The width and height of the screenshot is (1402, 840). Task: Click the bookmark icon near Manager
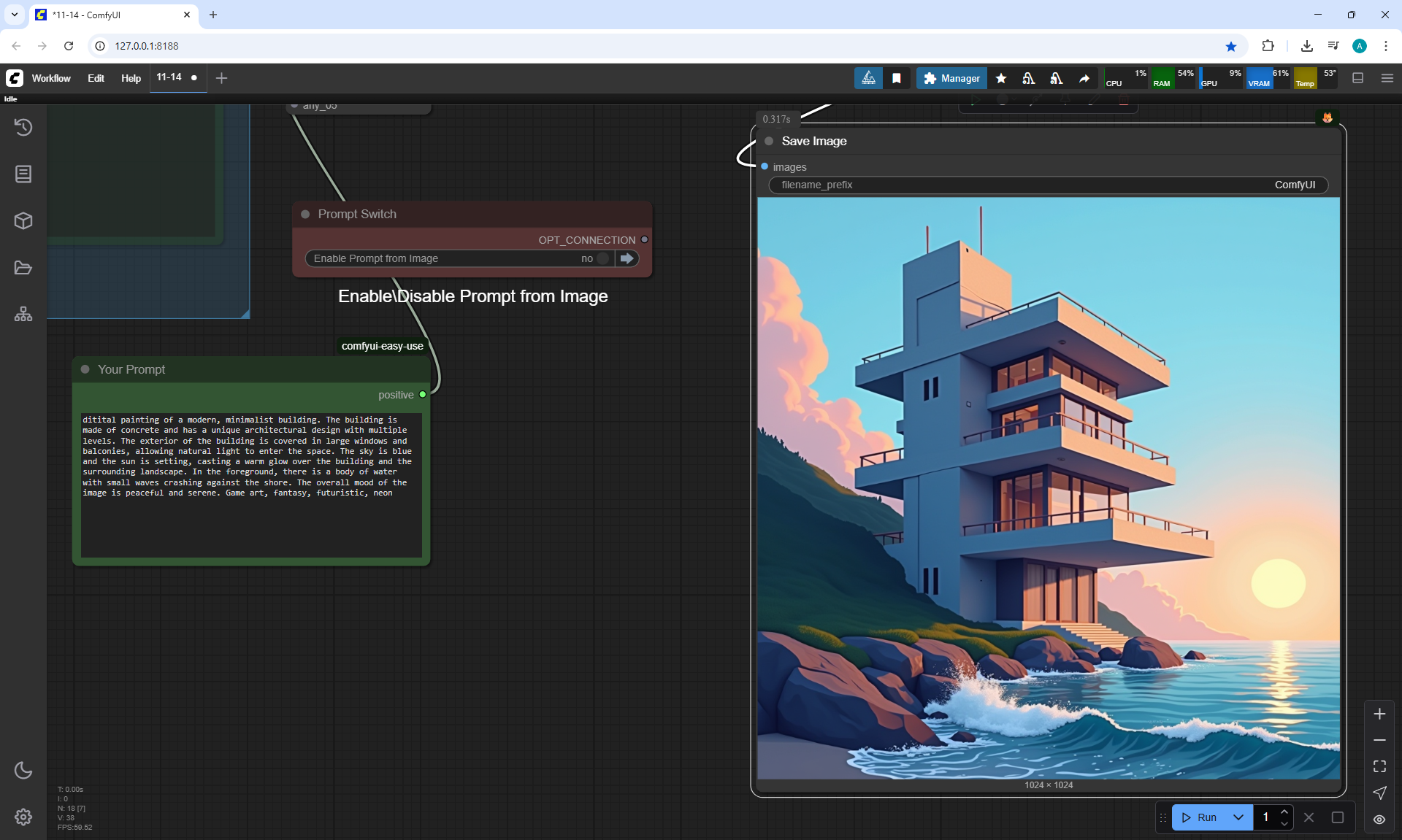(897, 78)
